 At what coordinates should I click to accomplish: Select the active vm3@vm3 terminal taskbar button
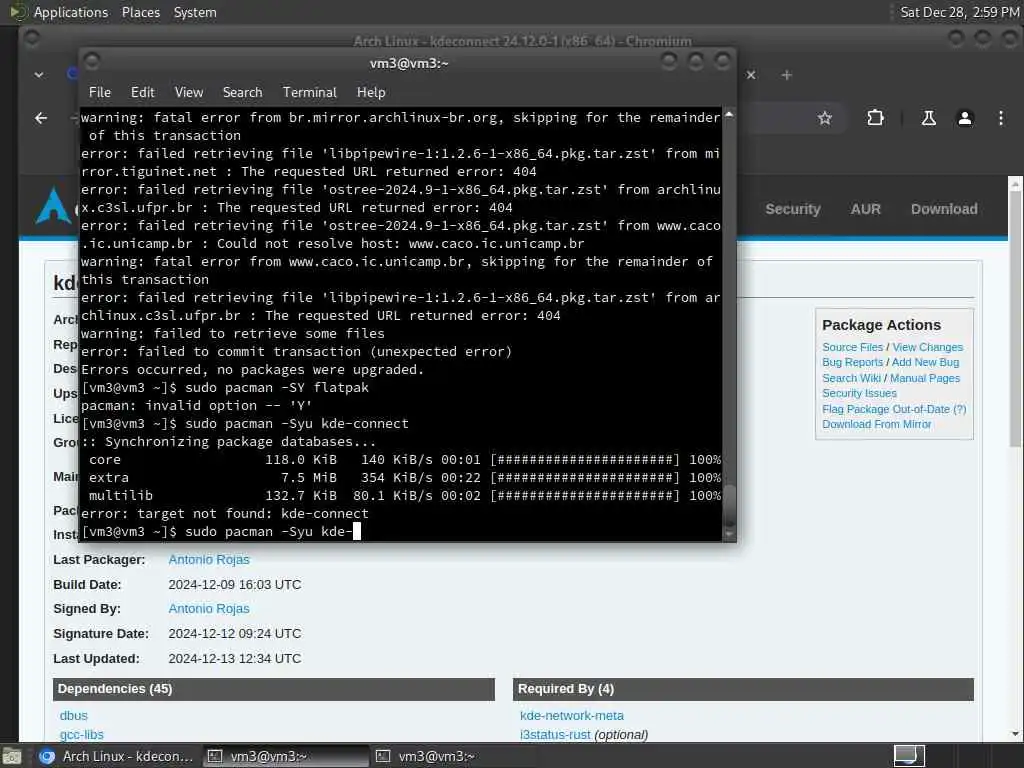(x=285, y=756)
